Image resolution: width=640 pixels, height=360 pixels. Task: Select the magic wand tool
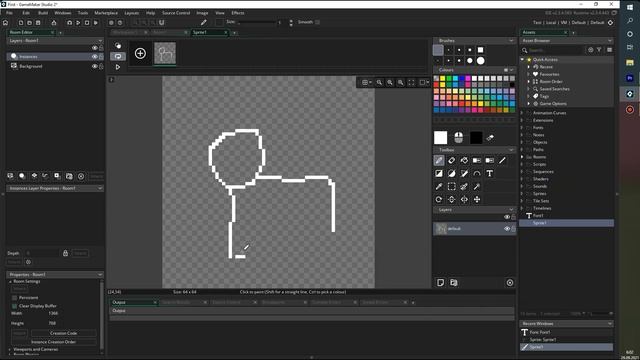[477, 187]
